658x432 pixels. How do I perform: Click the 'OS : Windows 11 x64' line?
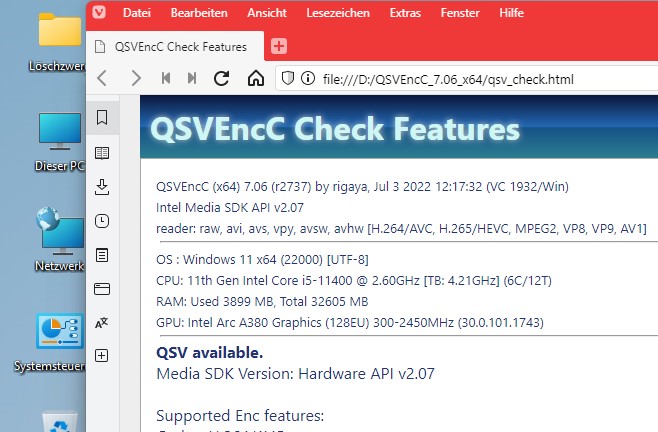[x=262, y=259]
